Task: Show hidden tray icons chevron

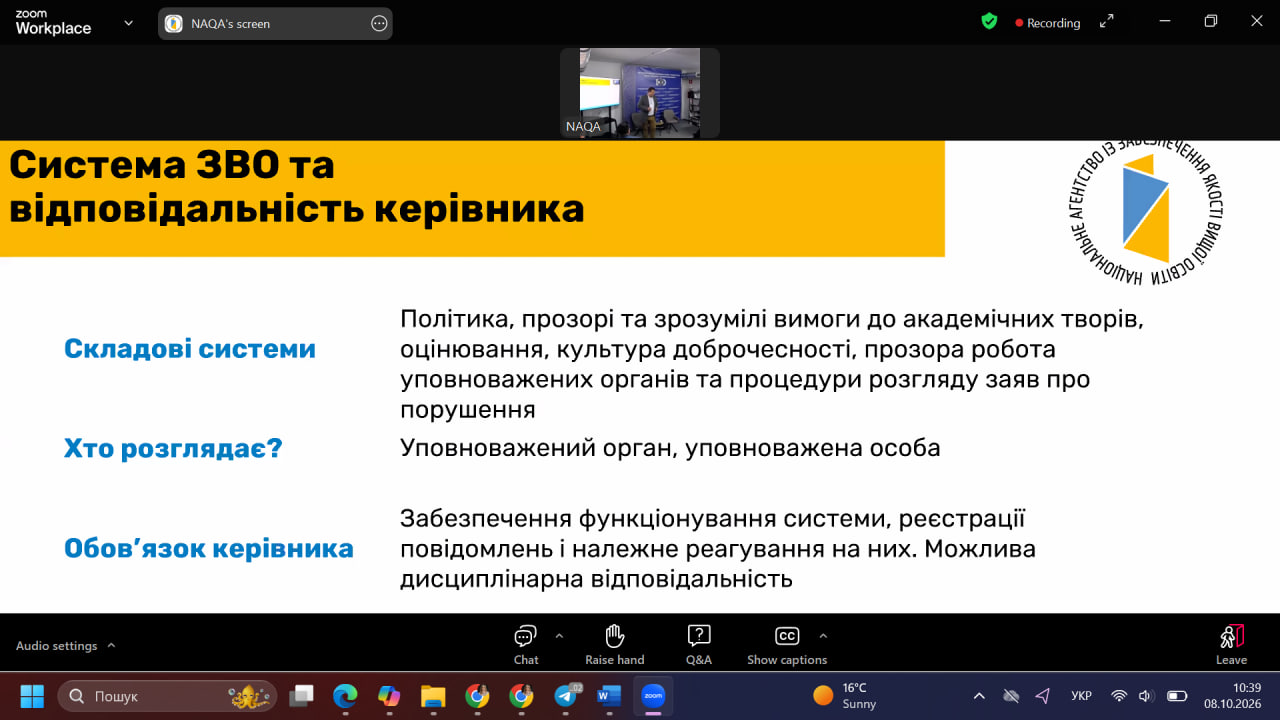Action: point(979,696)
